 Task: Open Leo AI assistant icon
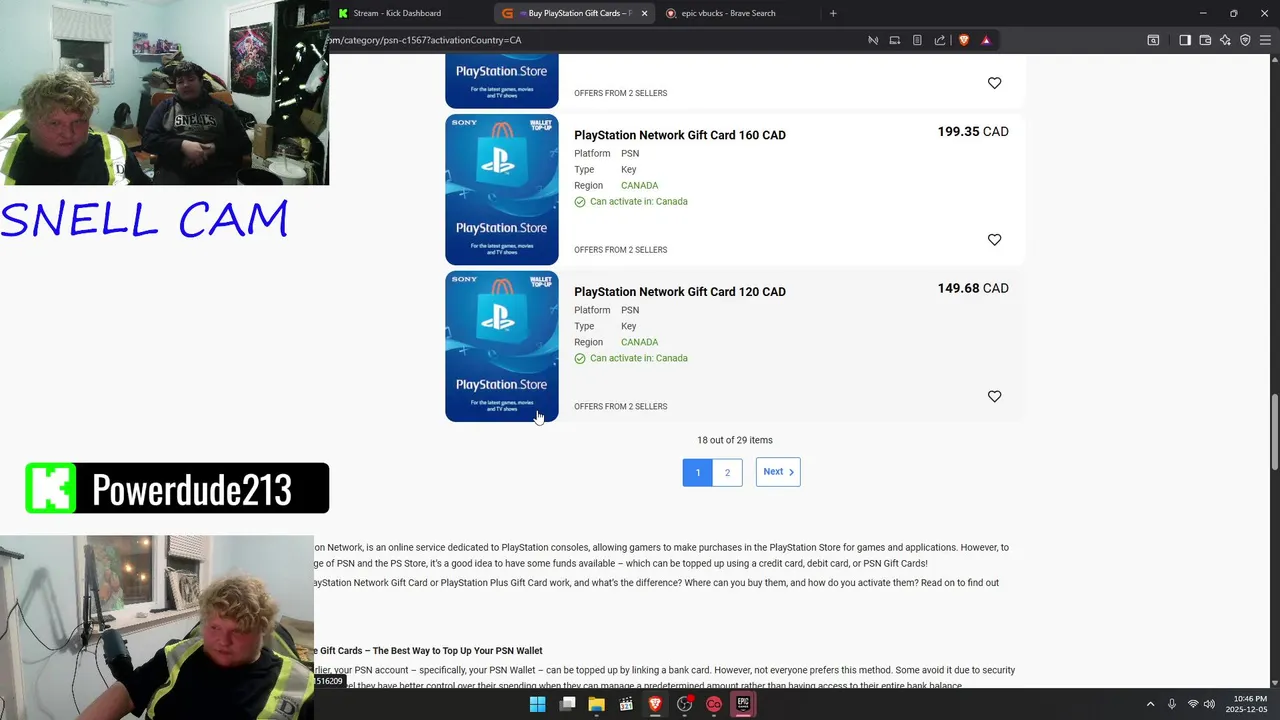(1225, 40)
